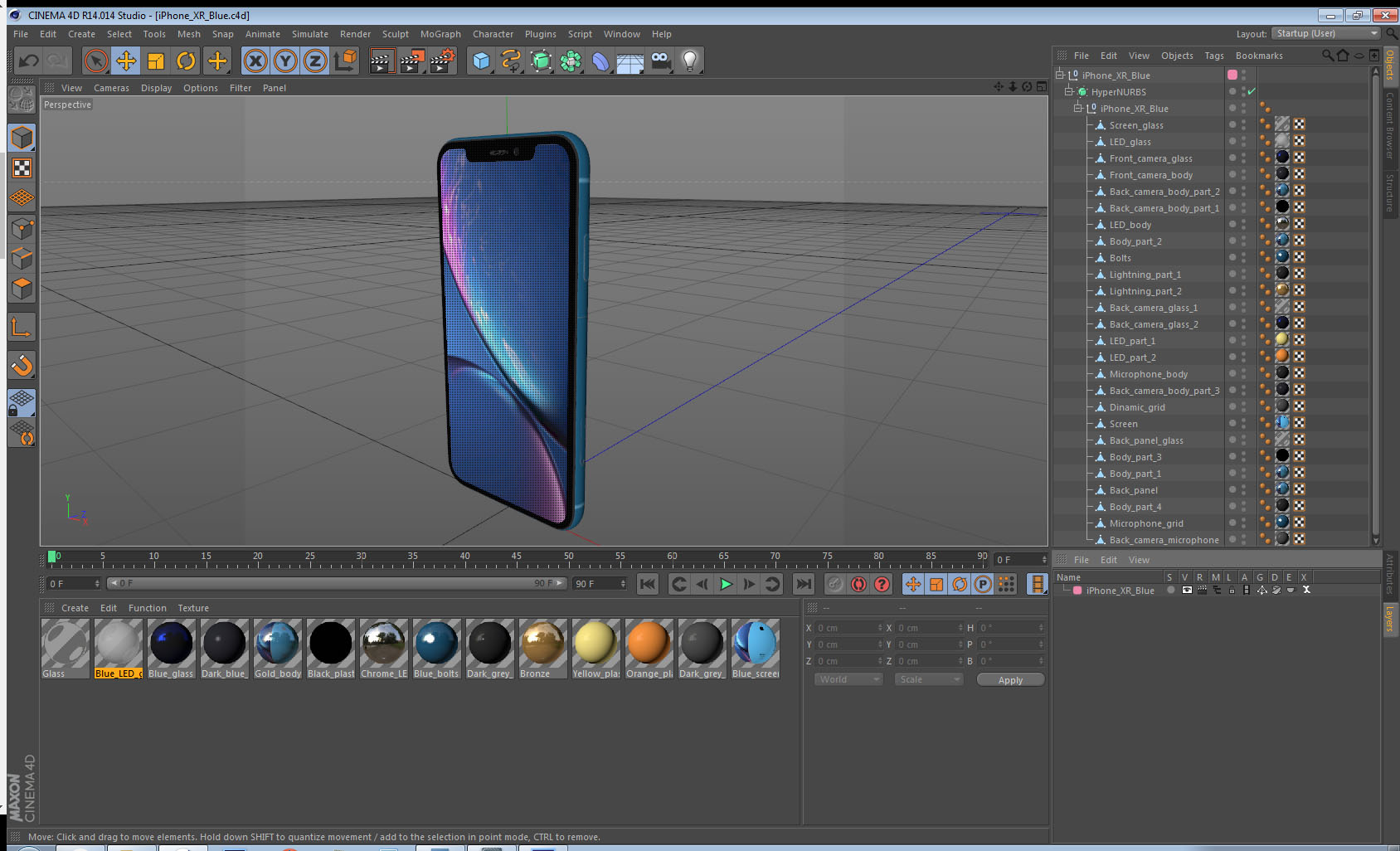Add a Cube primitive object
Viewport: 1400px width, 851px height.
coord(481,61)
